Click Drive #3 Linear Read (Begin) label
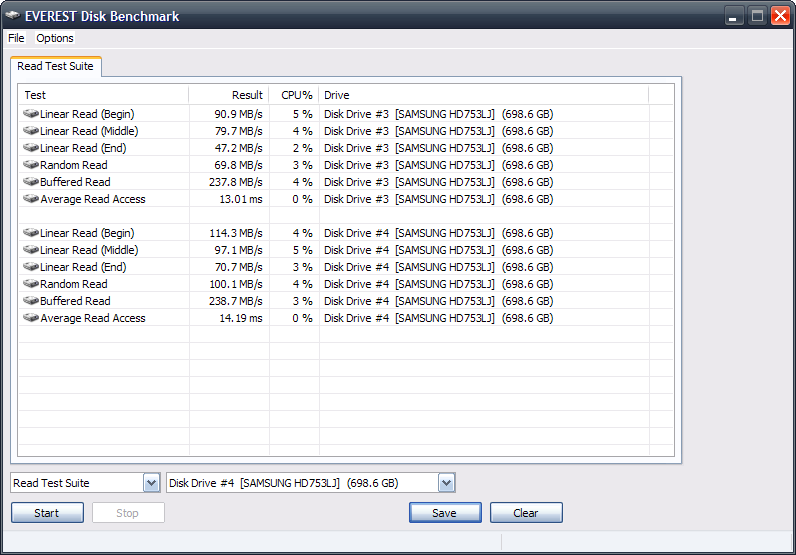The image size is (796, 555). (x=87, y=114)
